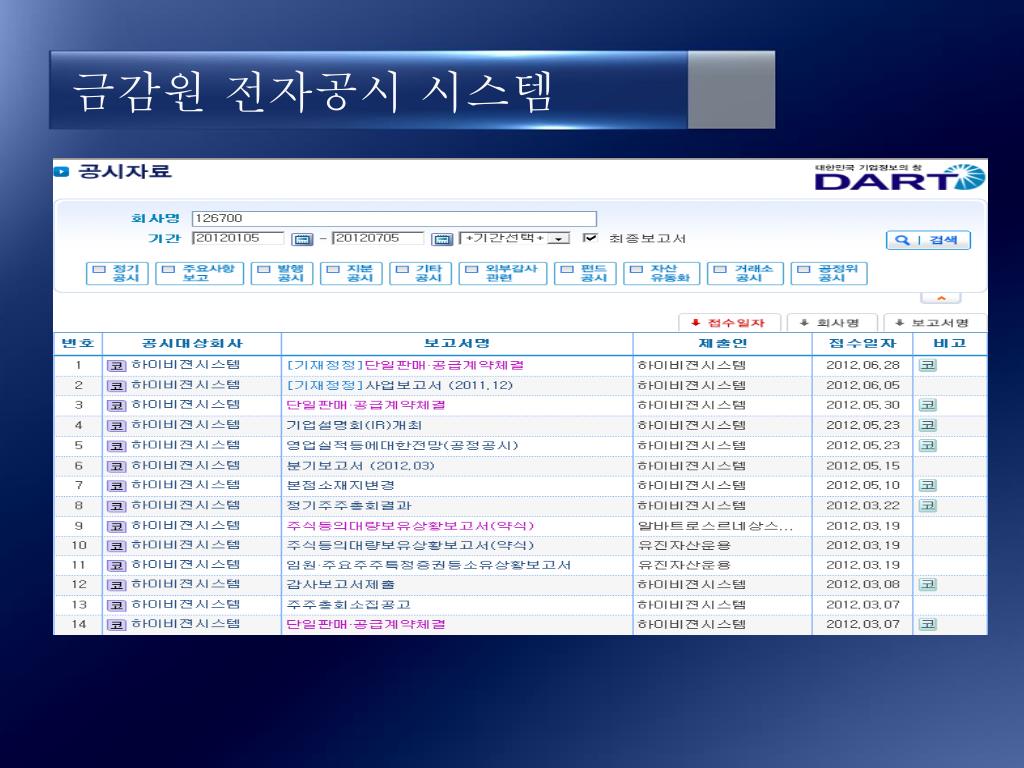
Task: Click the start date calendar icon
Action: tap(302, 240)
